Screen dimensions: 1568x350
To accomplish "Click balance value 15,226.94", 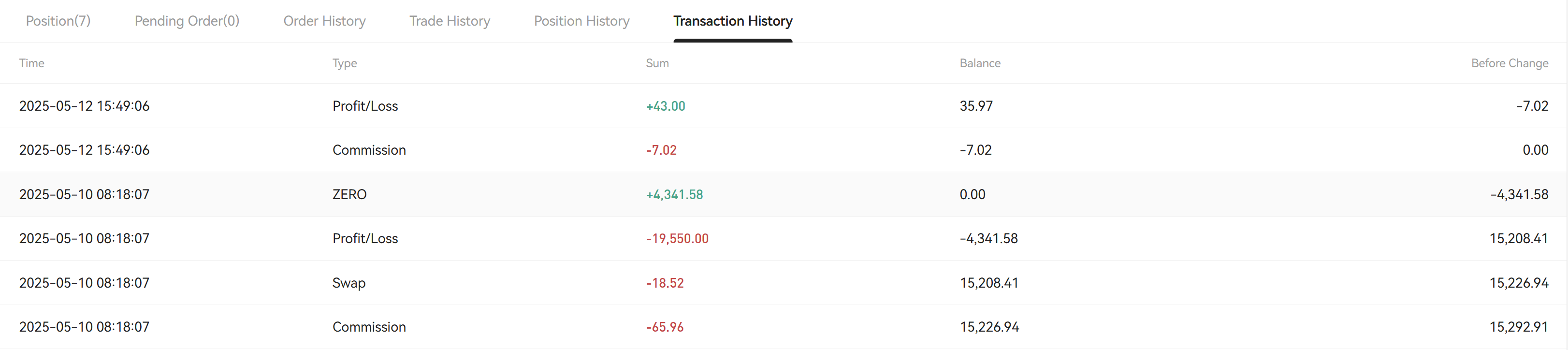I will click(989, 327).
